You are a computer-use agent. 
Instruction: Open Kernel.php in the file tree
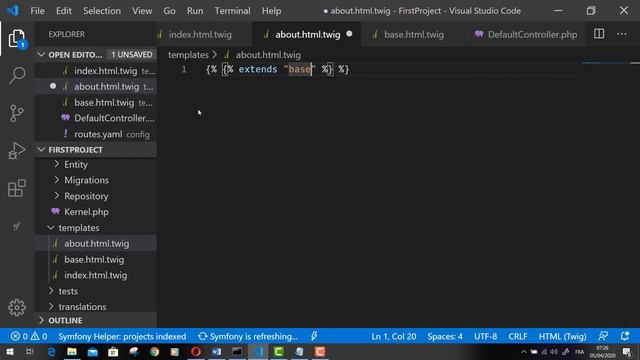[96, 211]
